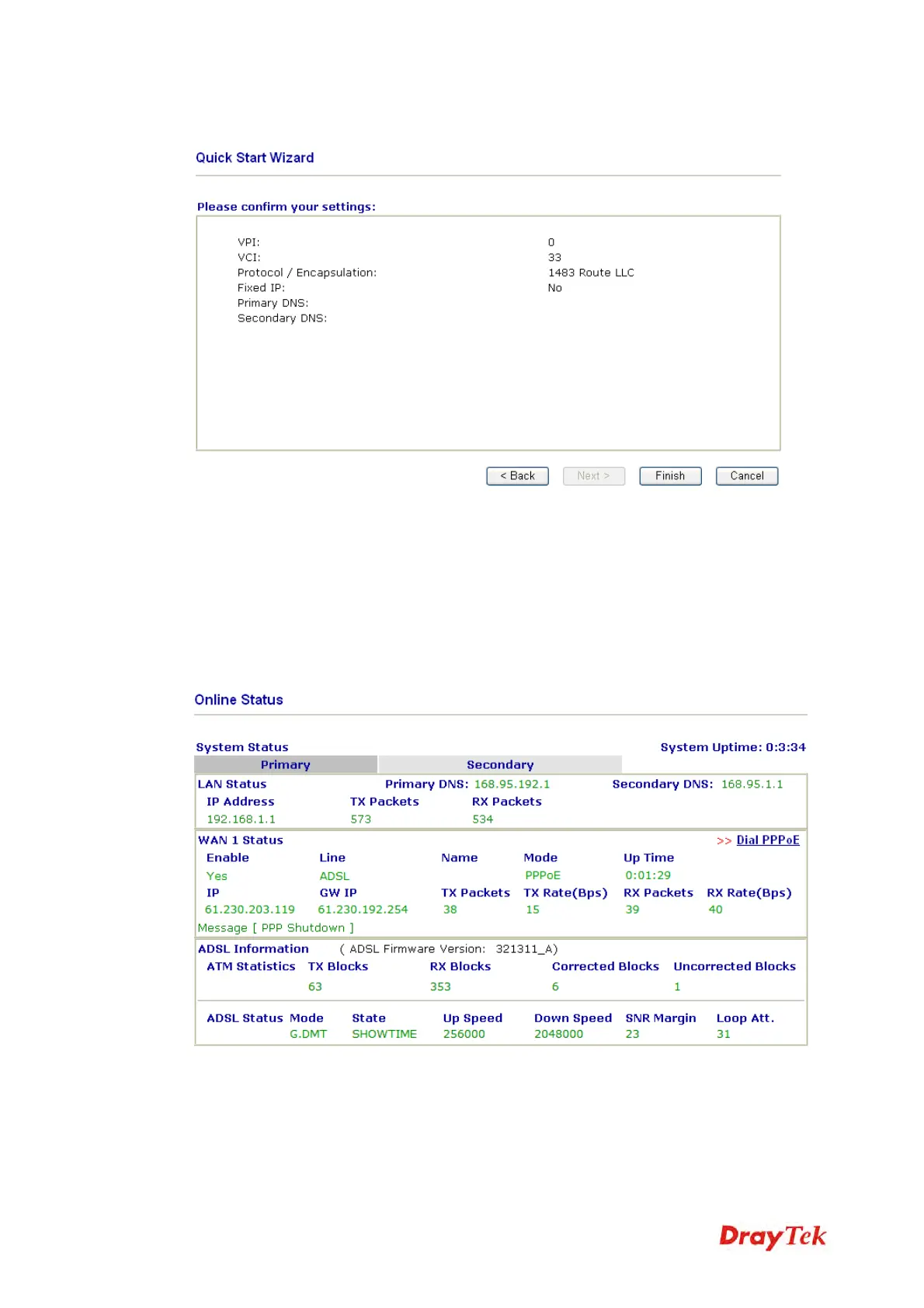Select SNR Margin value 23
The width and height of the screenshot is (924, 1308).
pos(632,1034)
